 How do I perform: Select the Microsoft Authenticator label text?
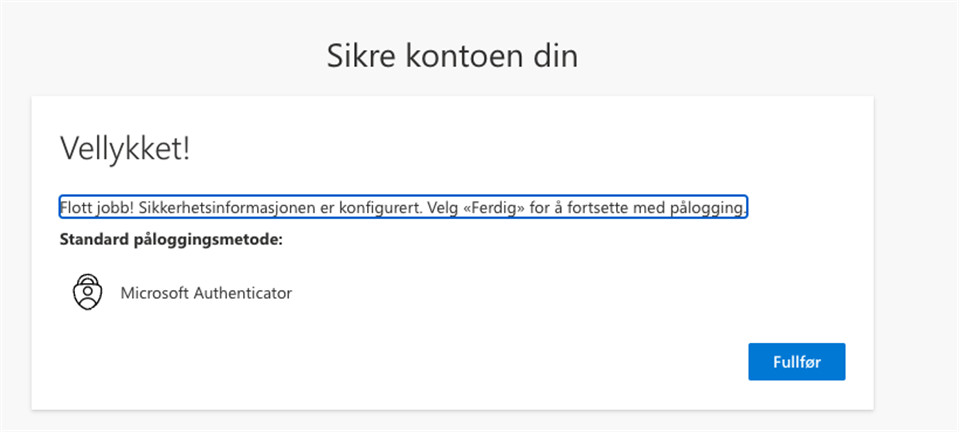pos(206,293)
